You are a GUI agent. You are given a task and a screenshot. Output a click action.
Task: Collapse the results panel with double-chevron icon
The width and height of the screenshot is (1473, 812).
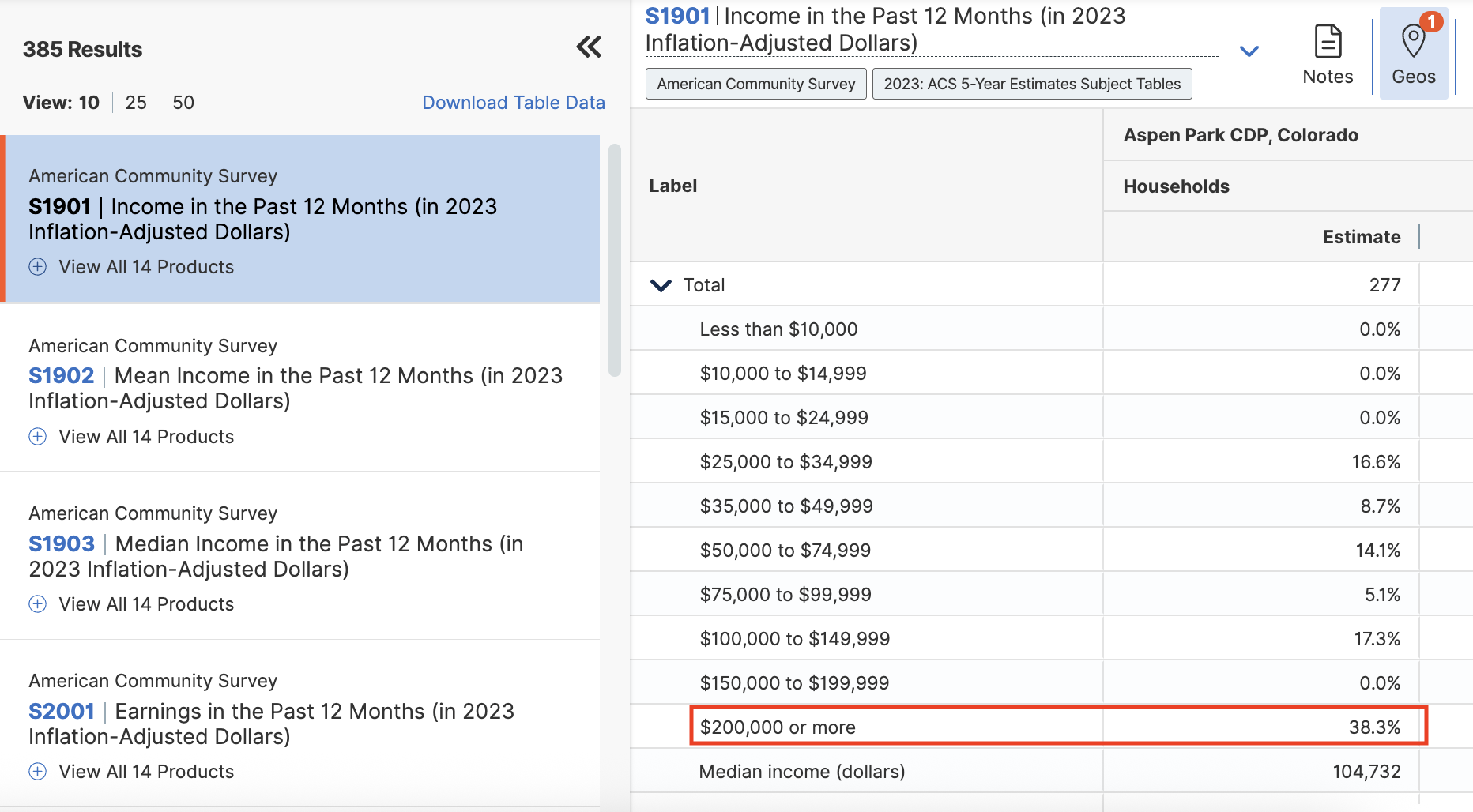click(589, 47)
